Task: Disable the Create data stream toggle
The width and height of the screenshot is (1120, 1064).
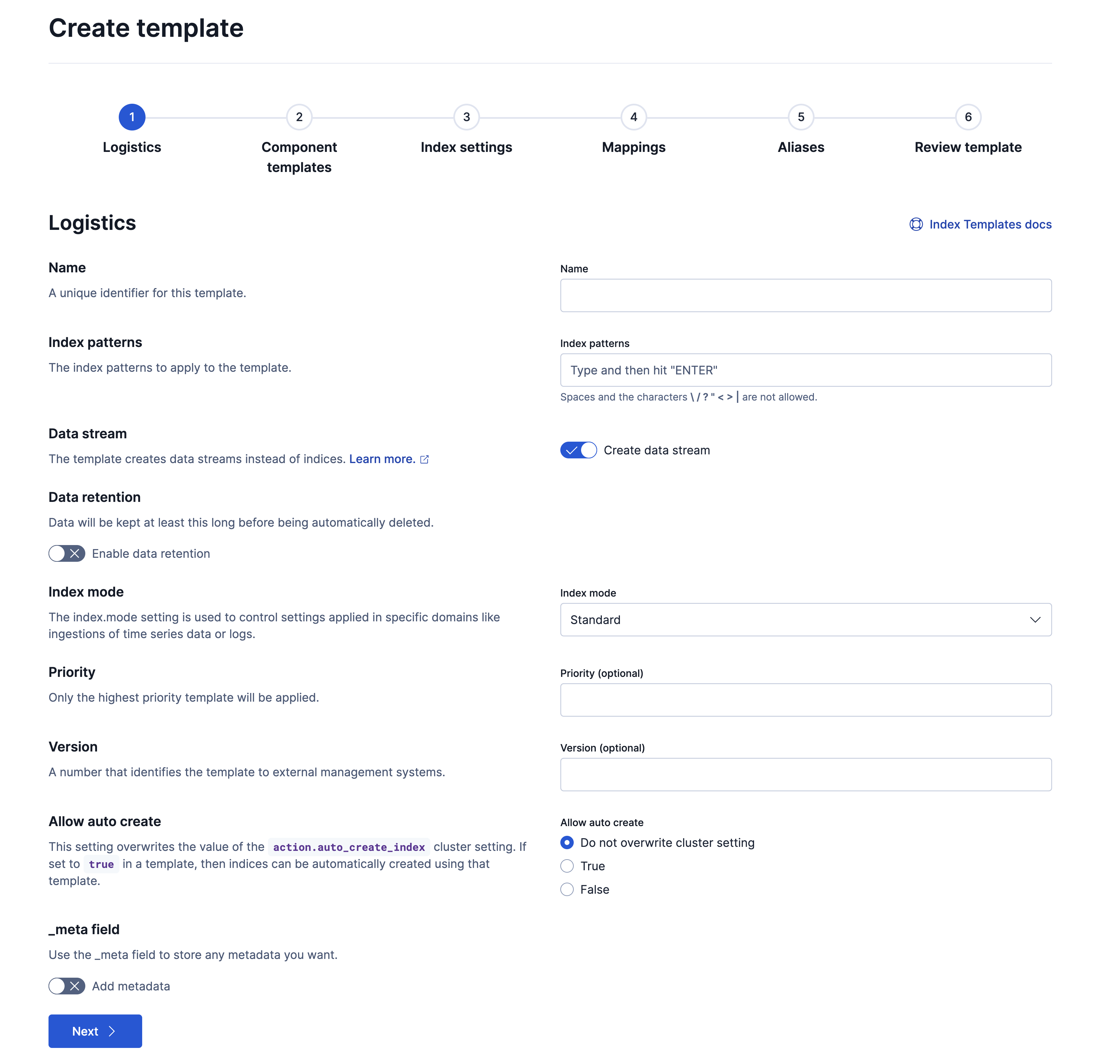Action: point(578,450)
